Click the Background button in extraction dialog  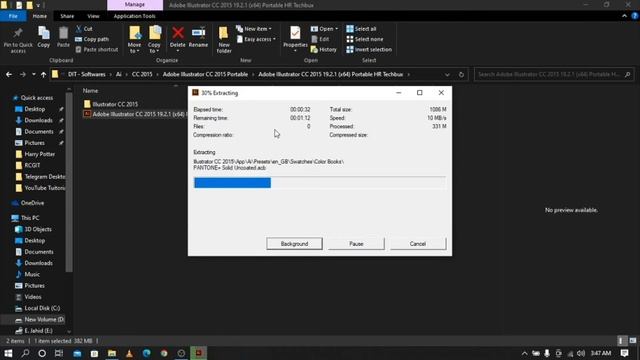(294, 244)
